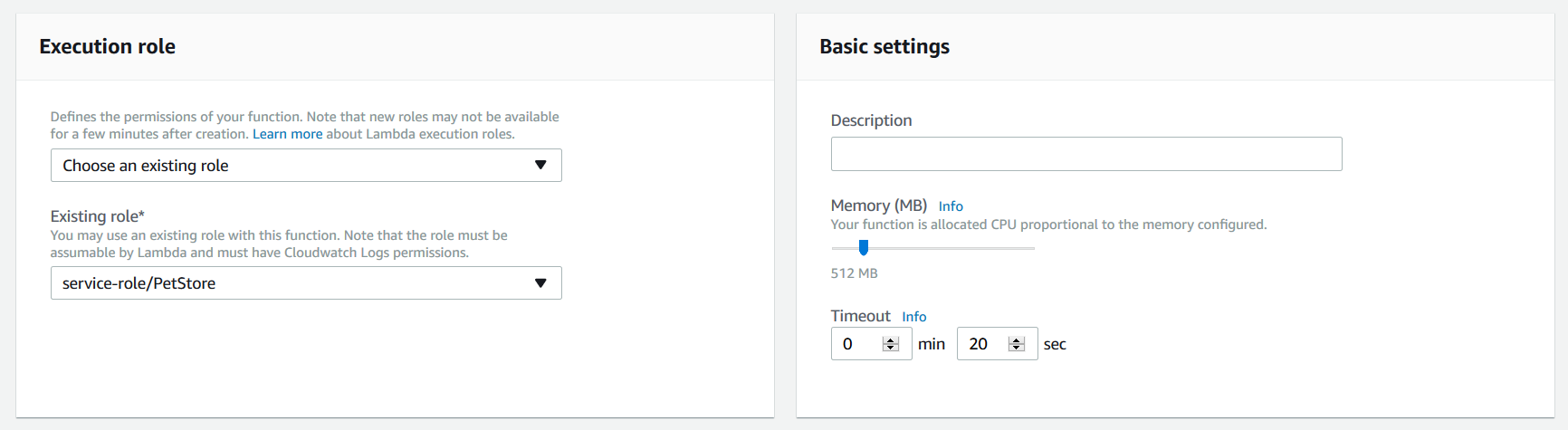The width and height of the screenshot is (1568, 430).
Task: Expand the service-role/PetStore role selector
Action: coord(306,283)
